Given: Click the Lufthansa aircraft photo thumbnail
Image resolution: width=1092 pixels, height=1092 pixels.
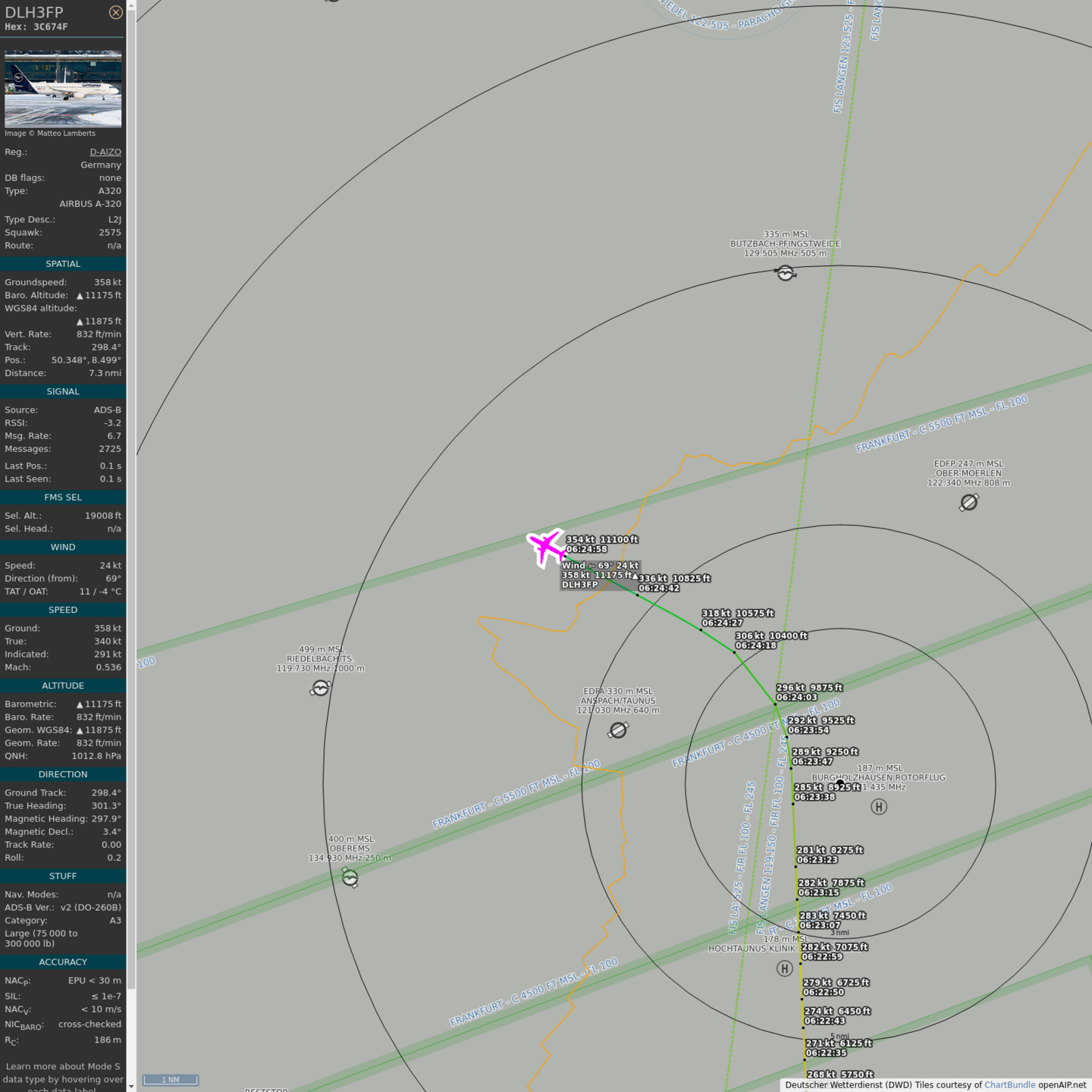Looking at the screenshot, I should (63, 89).
